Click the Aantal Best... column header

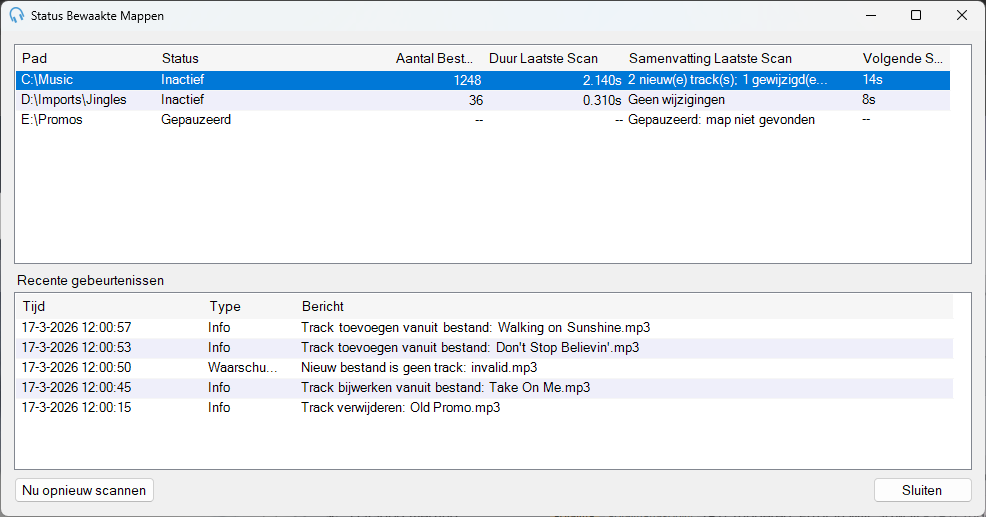436,58
